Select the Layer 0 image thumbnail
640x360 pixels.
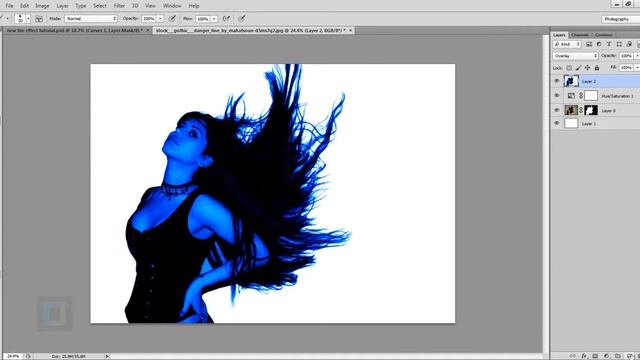tap(571, 110)
